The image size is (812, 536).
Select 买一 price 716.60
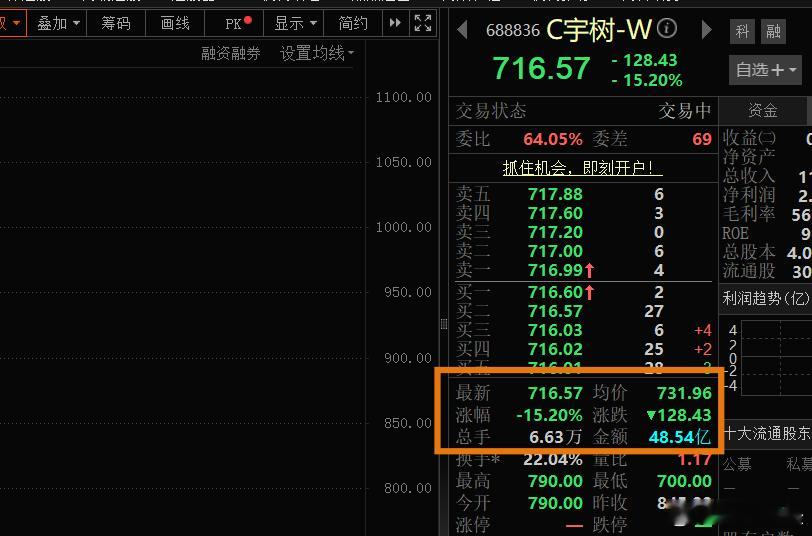(x=555, y=293)
